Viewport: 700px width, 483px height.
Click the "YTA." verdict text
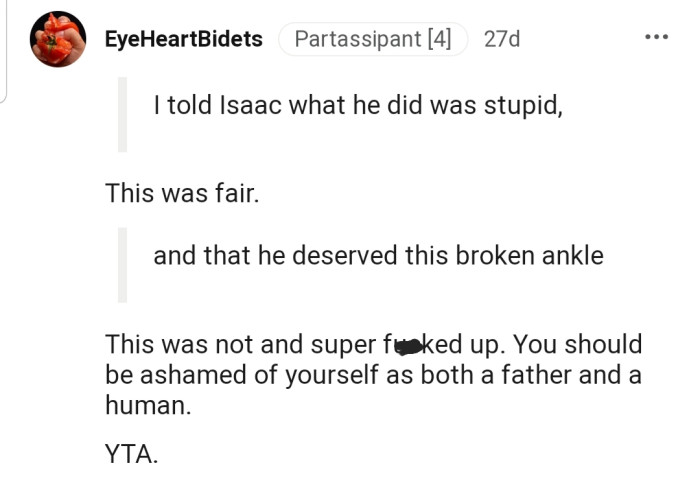pos(132,453)
